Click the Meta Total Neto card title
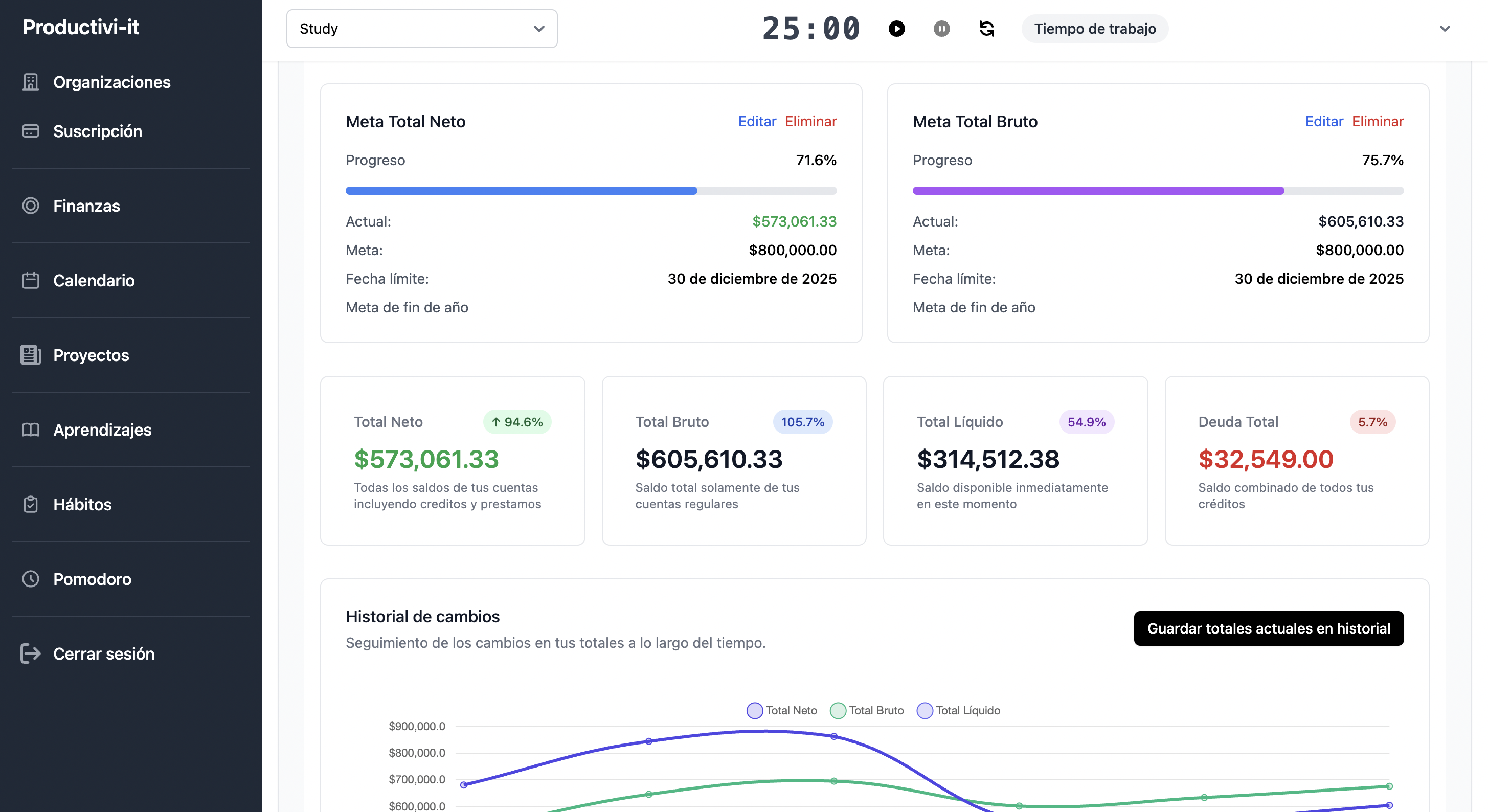Viewport: 1488px width, 812px height. coord(405,121)
